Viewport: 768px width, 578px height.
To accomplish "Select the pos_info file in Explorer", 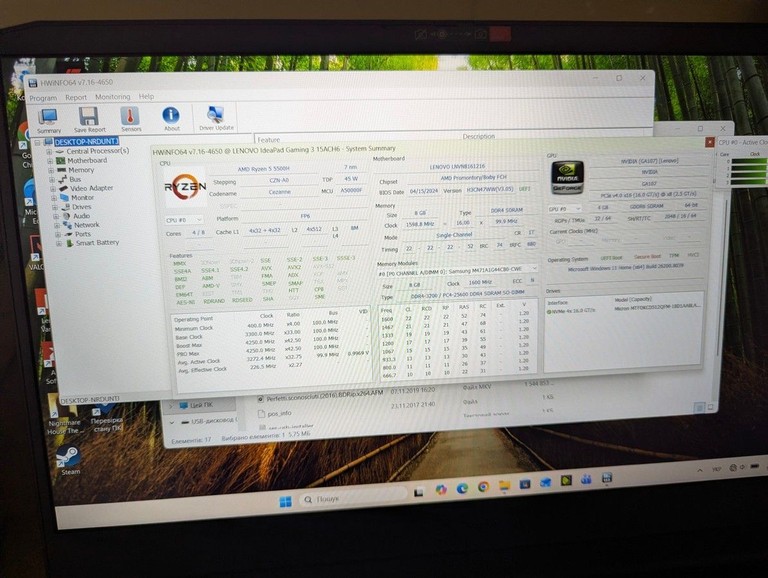I will point(279,413).
